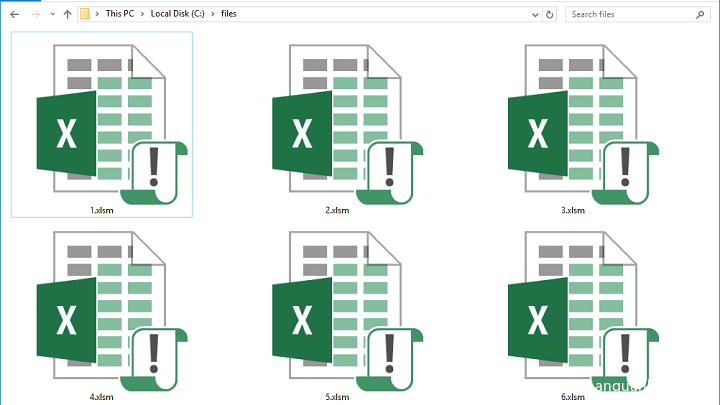Click the 4.xlsm file name label
720x405 pixels.
point(101,397)
